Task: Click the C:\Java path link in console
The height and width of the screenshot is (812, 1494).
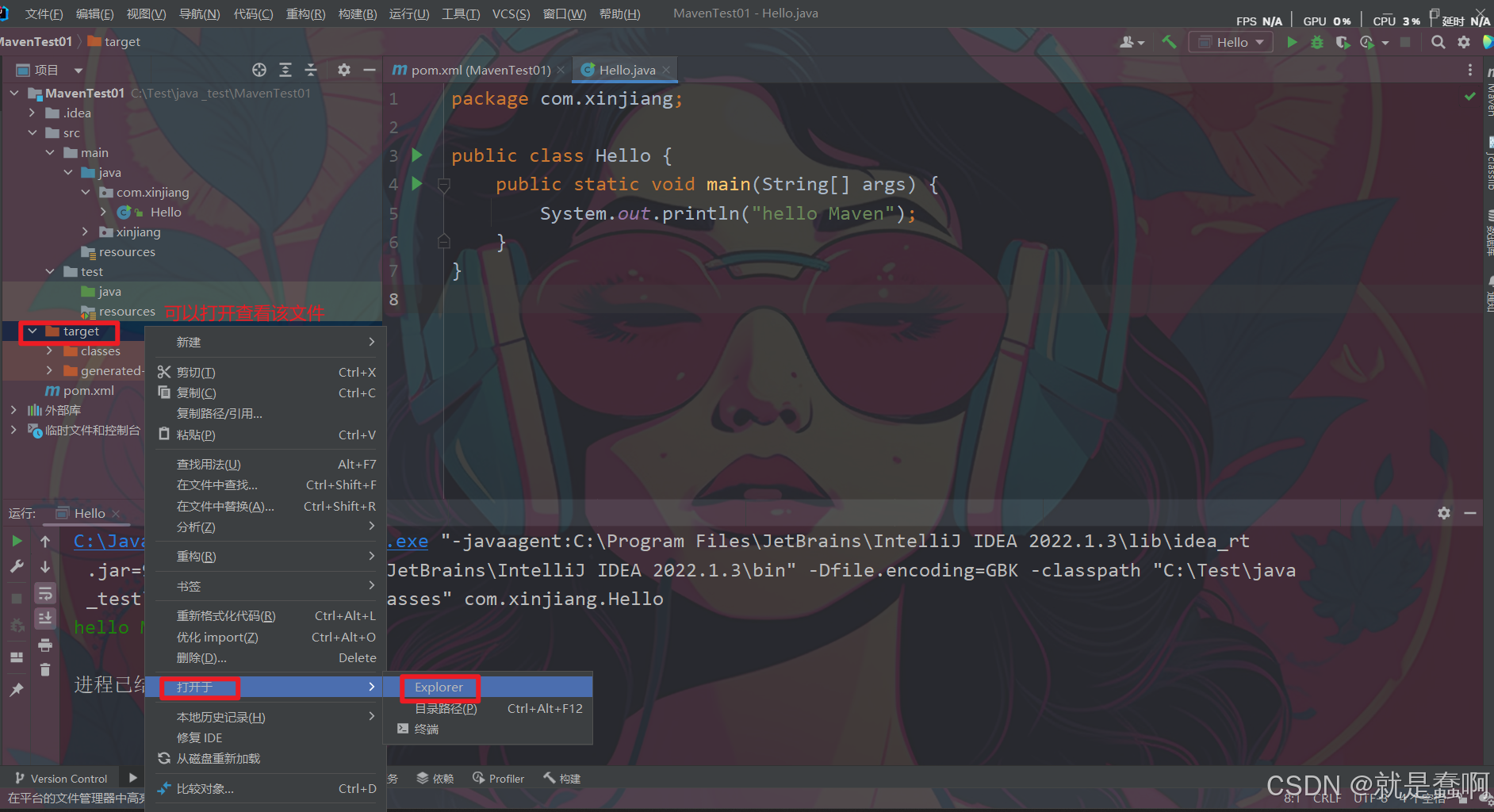Action: pyautogui.click(x=109, y=541)
